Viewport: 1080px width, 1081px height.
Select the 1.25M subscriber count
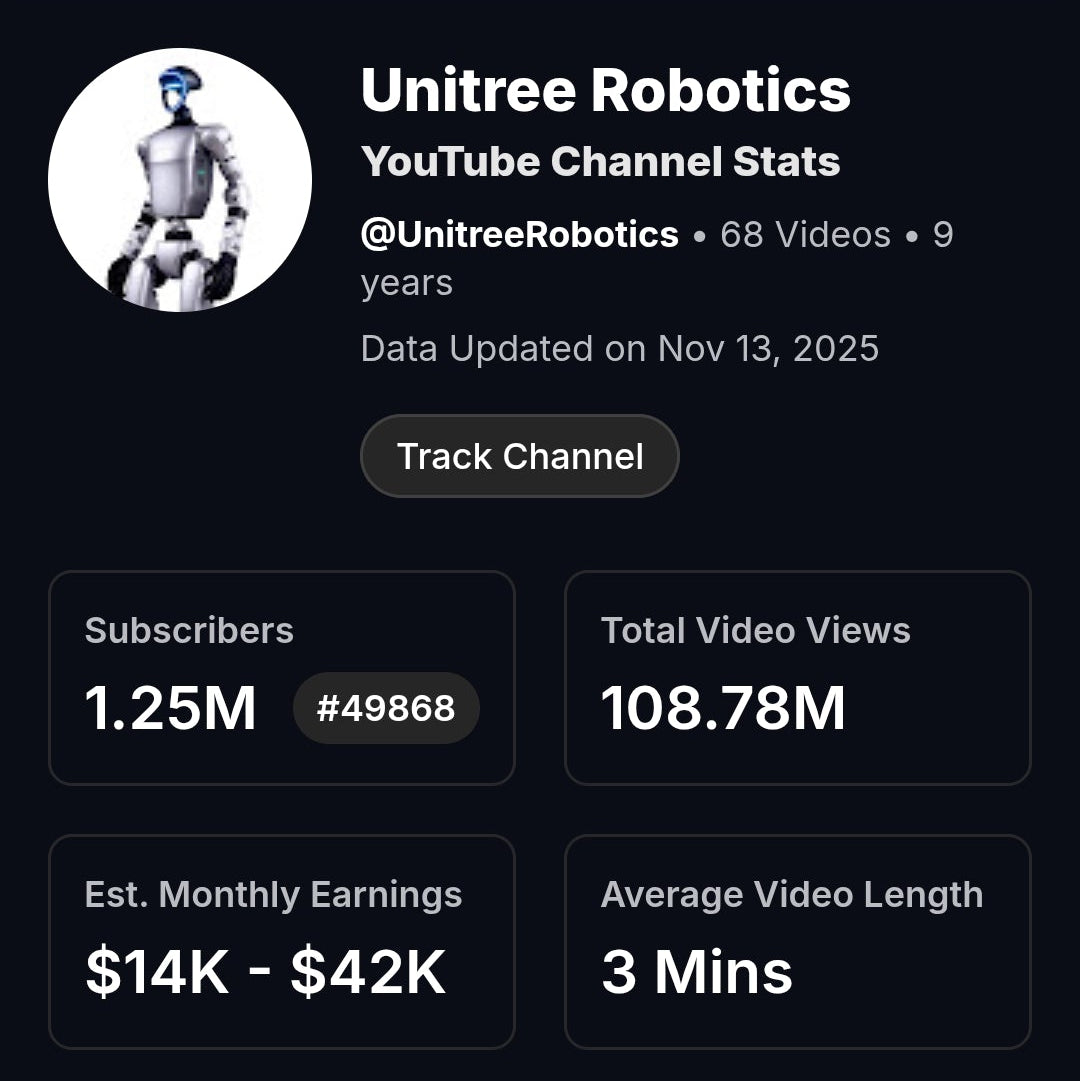pyautogui.click(x=171, y=708)
